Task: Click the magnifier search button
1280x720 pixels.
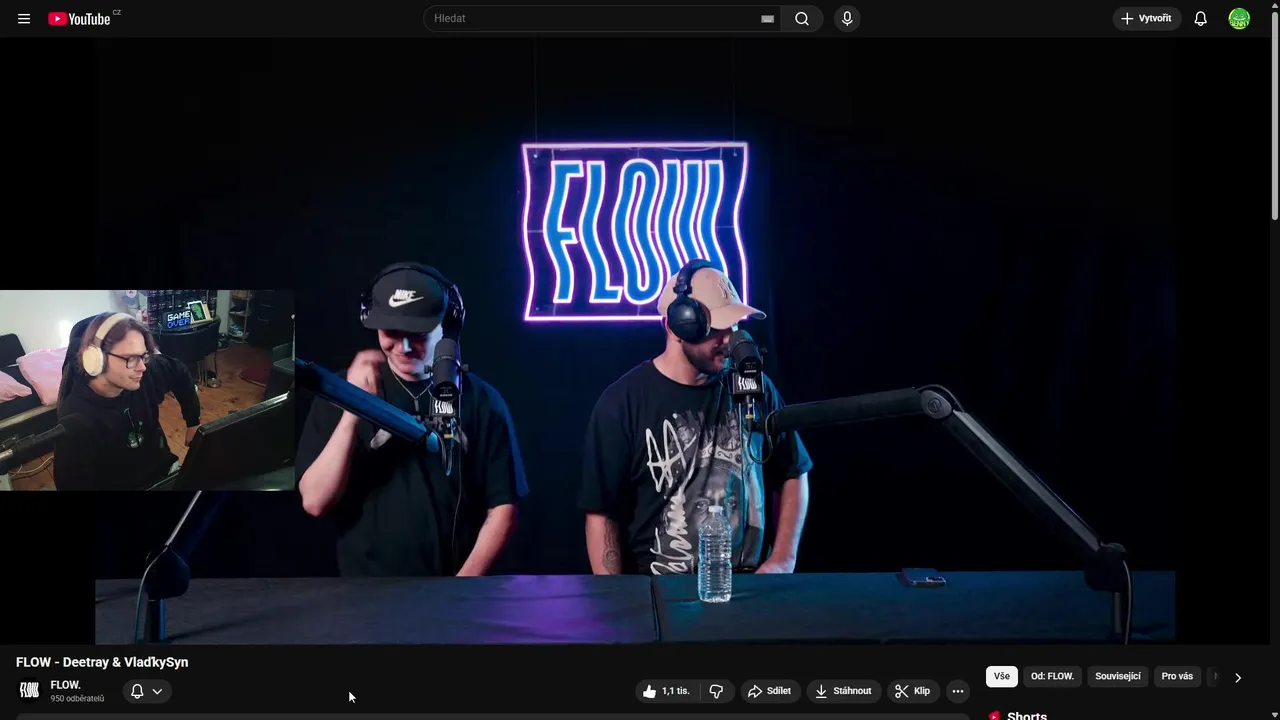Action: (x=802, y=18)
